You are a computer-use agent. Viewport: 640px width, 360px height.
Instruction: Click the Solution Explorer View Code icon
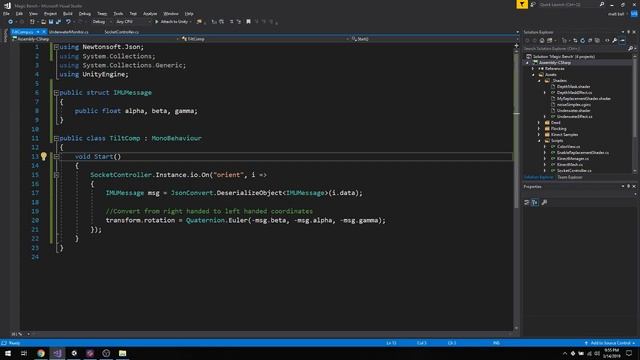point(607,40)
